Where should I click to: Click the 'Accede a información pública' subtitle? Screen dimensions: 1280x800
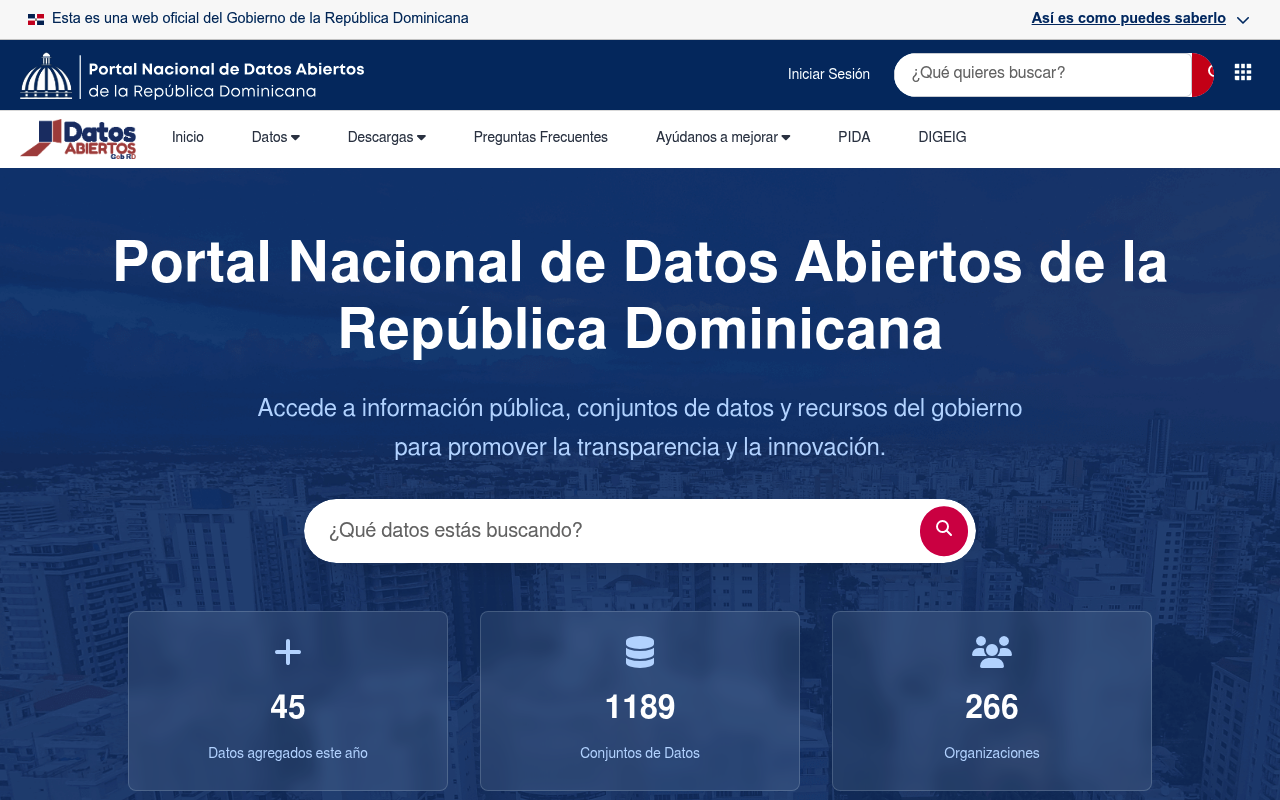pos(640,427)
